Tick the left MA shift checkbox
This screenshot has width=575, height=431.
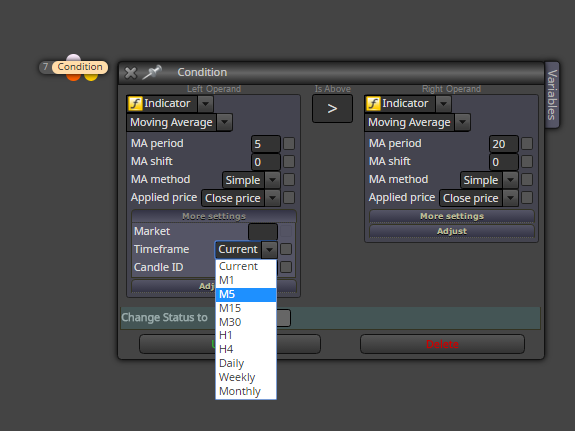(x=289, y=161)
